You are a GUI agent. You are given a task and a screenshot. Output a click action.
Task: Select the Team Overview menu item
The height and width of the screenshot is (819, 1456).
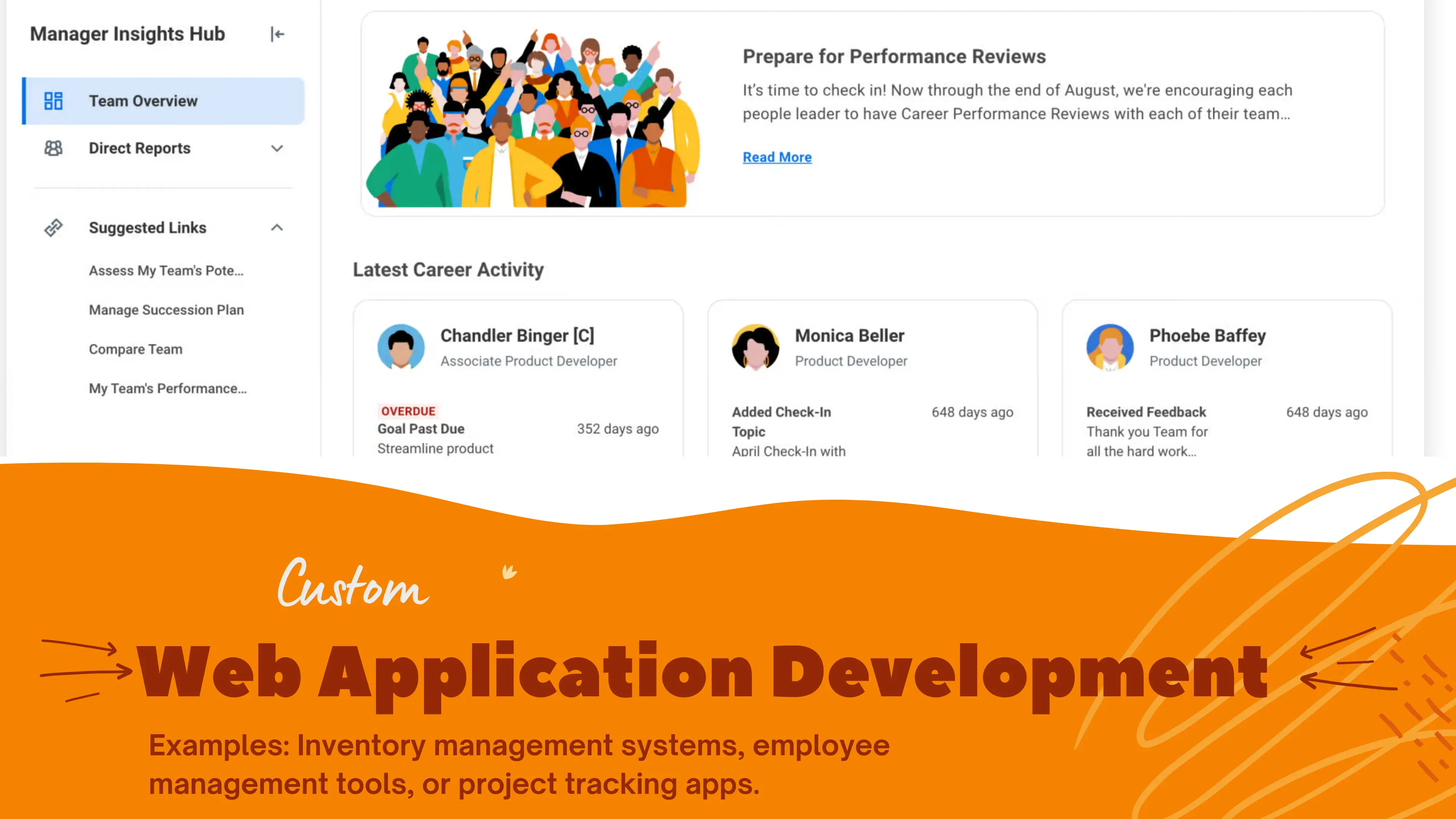tap(163, 101)
